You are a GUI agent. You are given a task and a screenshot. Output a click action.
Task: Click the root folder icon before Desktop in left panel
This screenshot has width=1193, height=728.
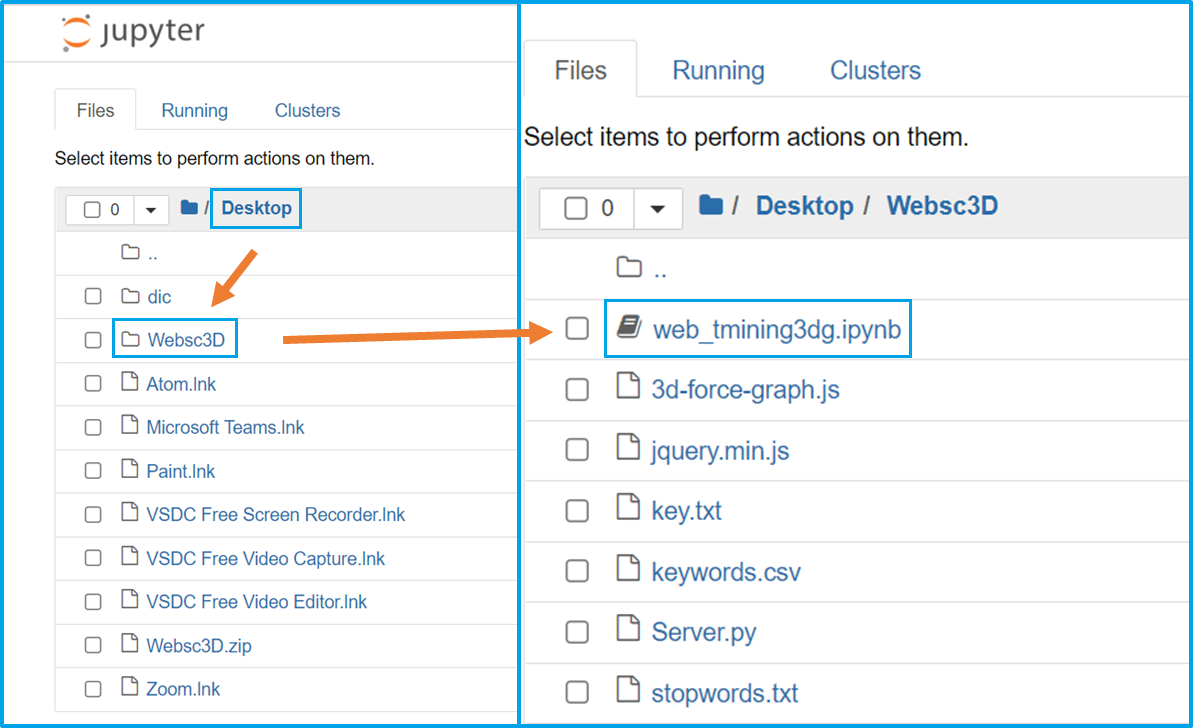189,208
